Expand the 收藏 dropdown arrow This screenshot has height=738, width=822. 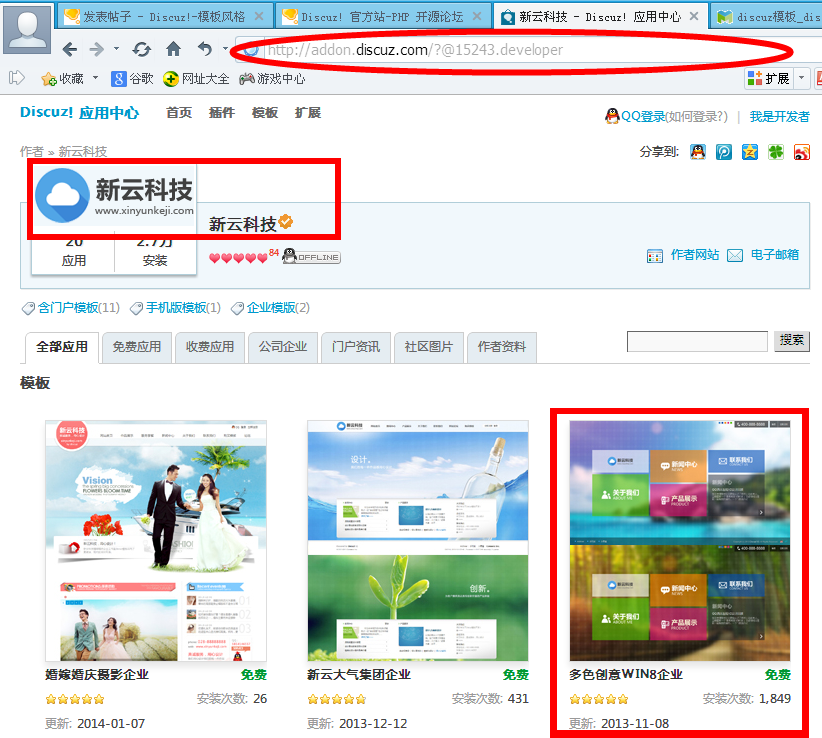[x=95, y=78]
